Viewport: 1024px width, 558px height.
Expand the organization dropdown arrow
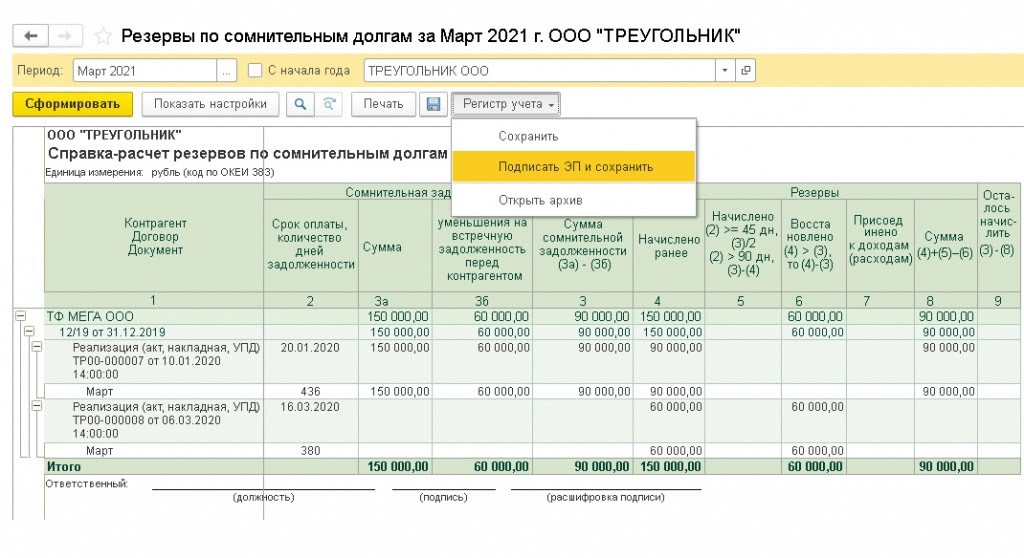click(725, 71)
